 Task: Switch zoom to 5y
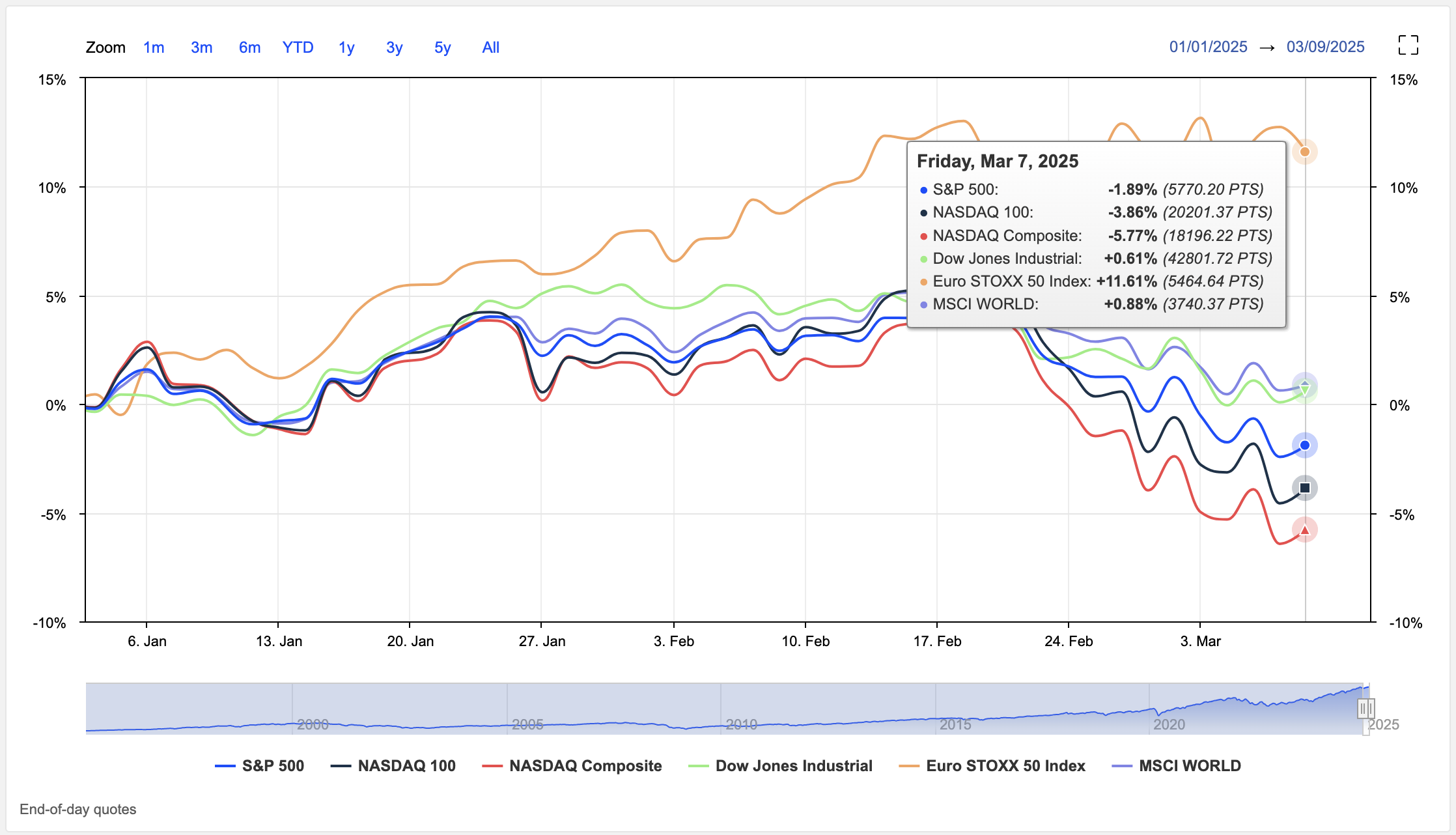[x=442, y=48]
